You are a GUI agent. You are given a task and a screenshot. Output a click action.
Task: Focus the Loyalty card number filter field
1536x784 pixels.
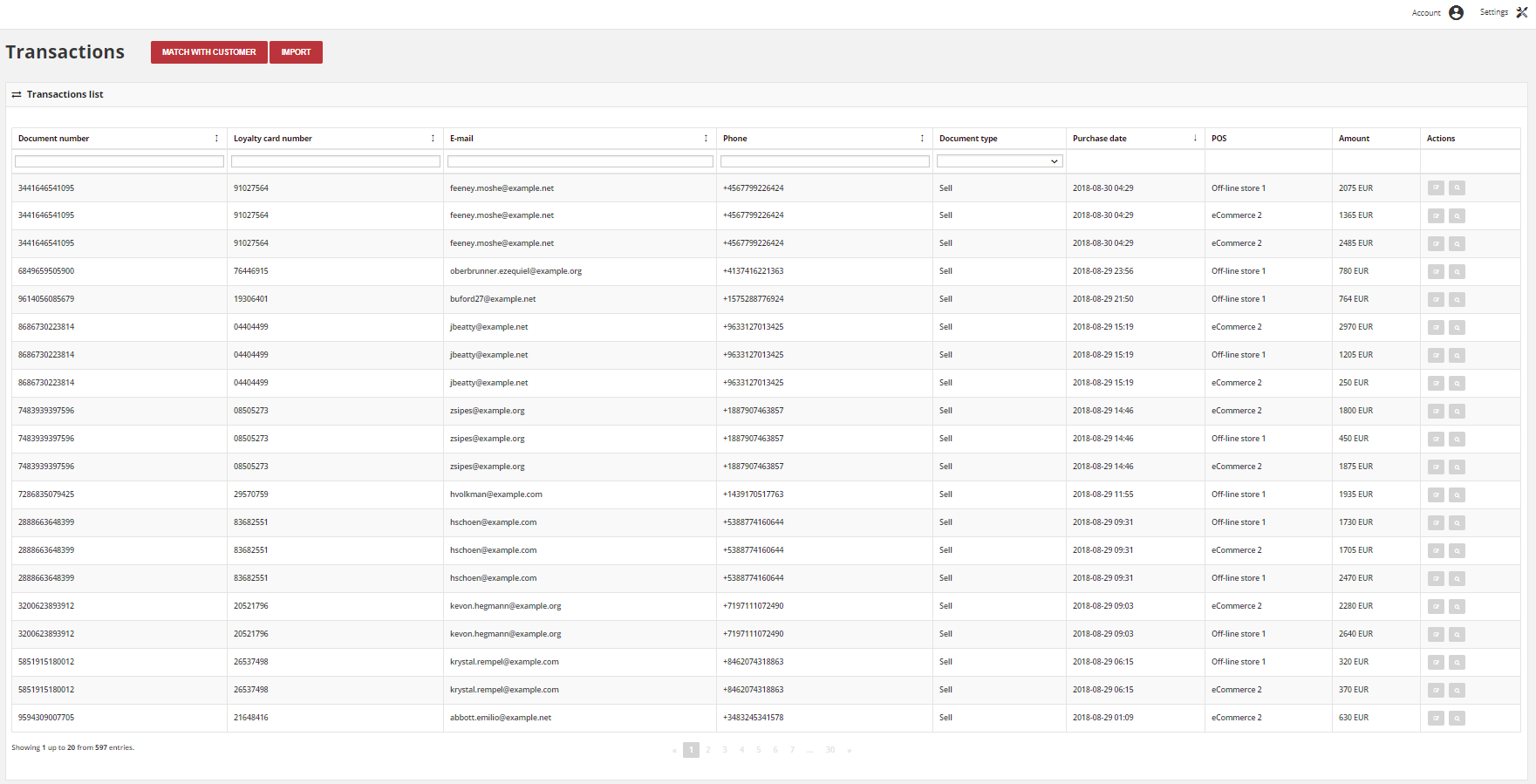(336, 161)
